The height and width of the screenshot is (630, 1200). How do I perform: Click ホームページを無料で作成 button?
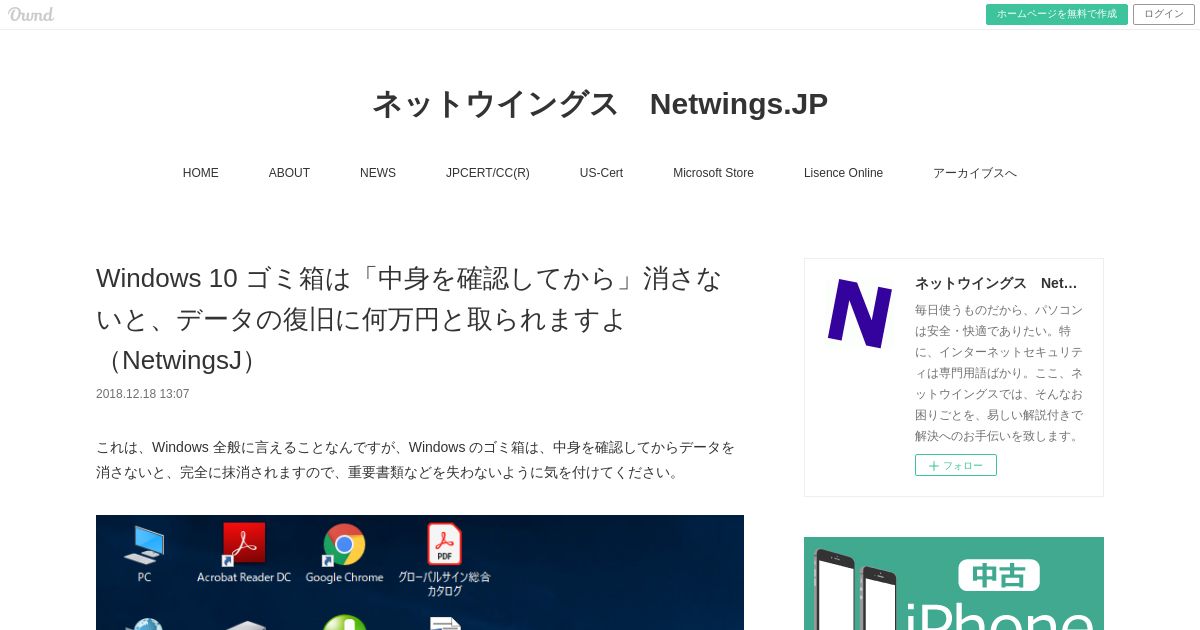pyautogui.click(x=1056, y=14)
